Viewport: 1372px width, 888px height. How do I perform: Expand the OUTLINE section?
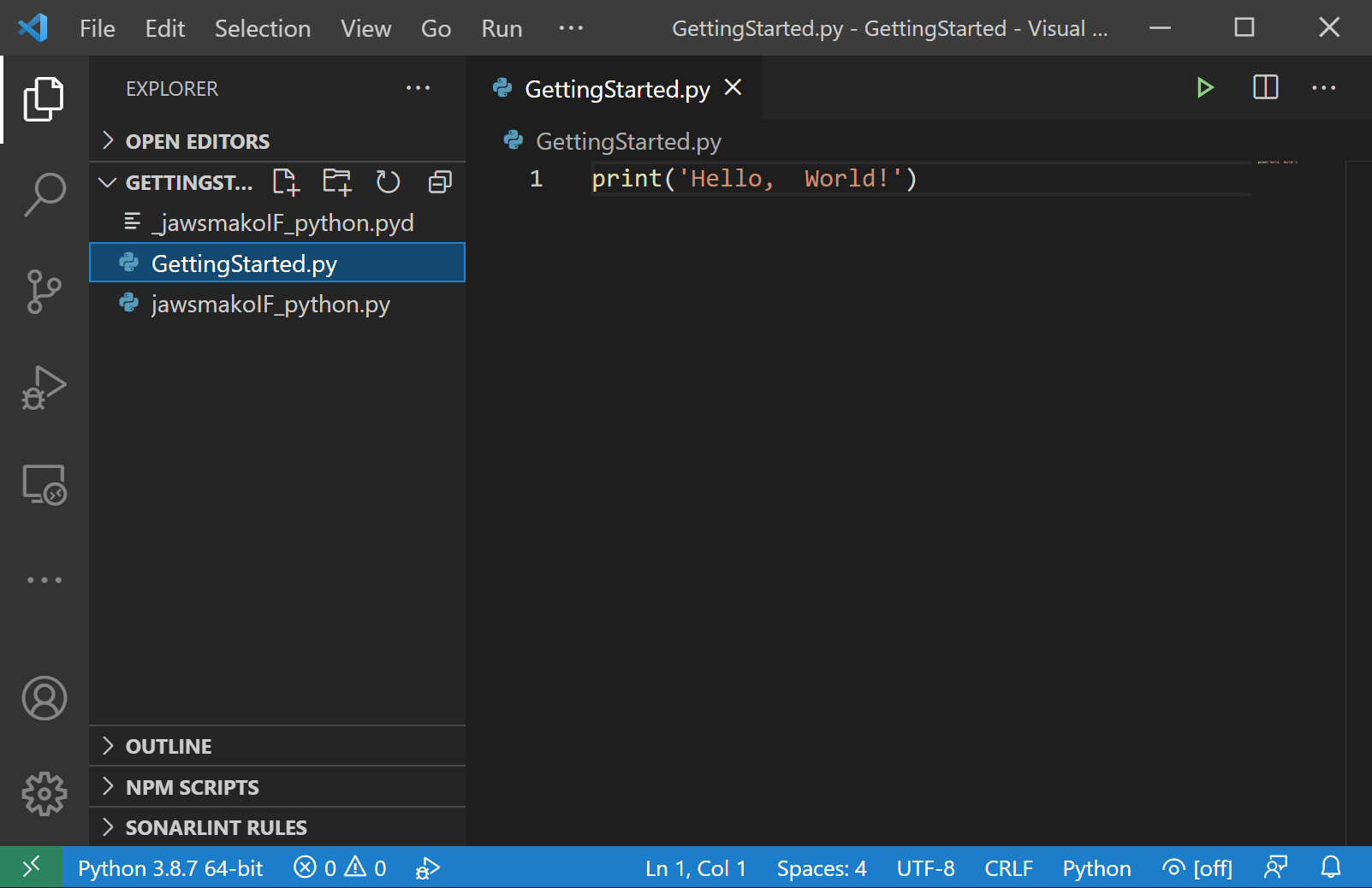(169, 746)
